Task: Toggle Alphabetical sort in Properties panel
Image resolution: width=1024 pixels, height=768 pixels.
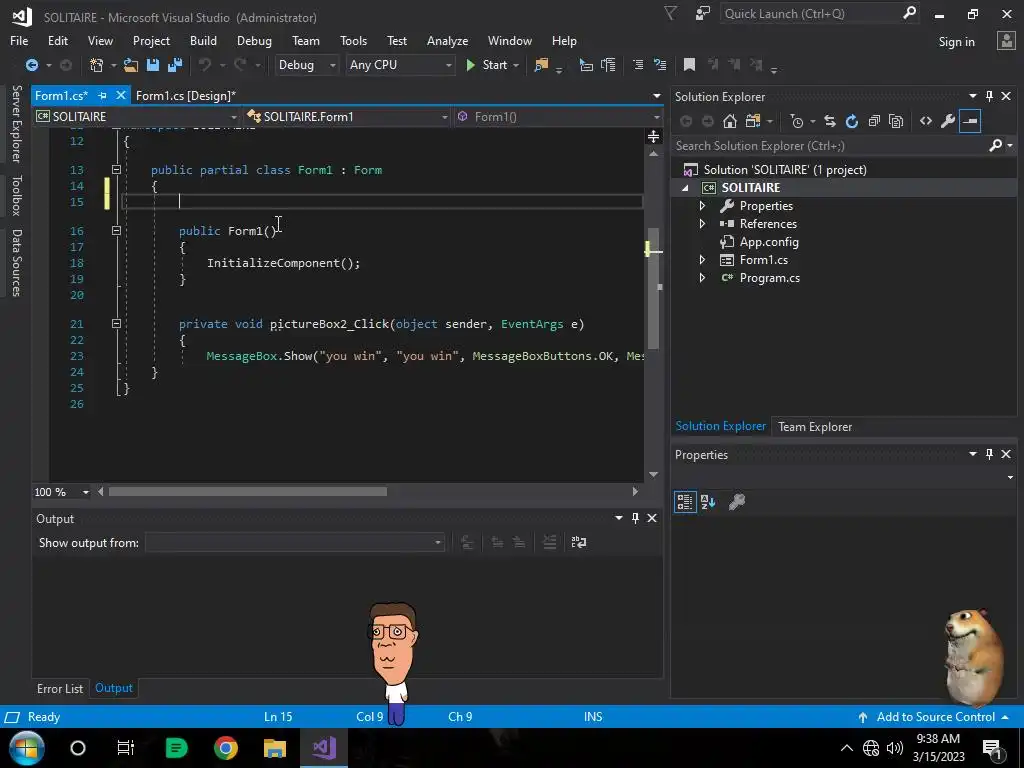Action: [x=708, y=502]
